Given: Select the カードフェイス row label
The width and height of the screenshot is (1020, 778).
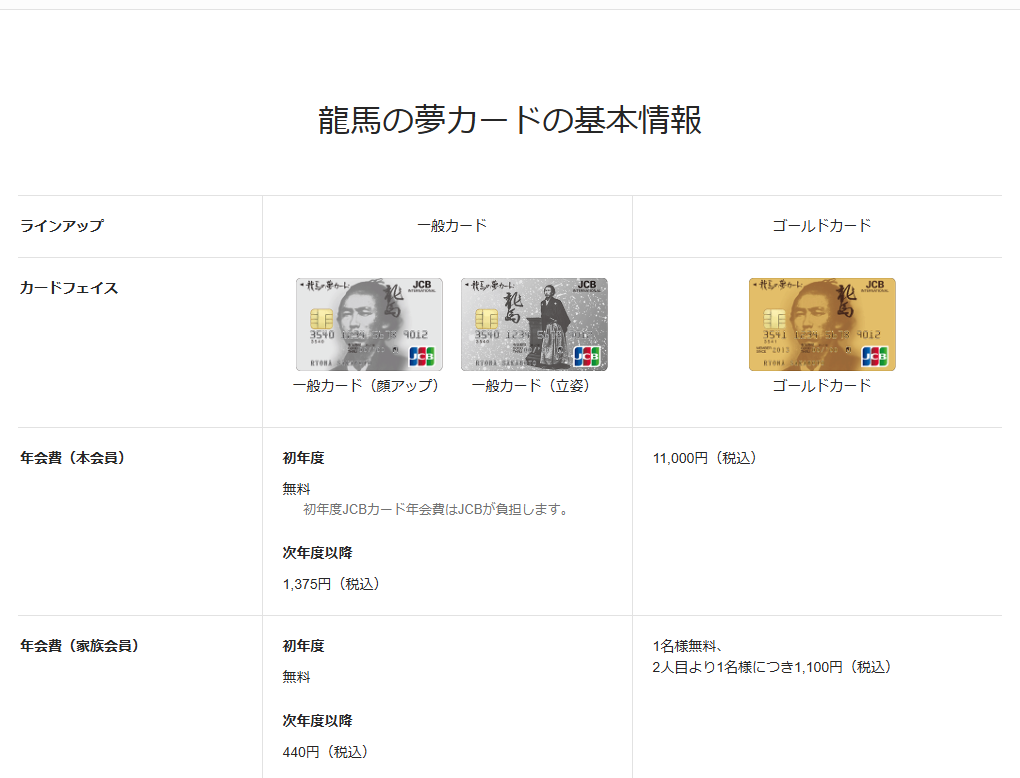Looking at the screenshot, I should 69,288.
